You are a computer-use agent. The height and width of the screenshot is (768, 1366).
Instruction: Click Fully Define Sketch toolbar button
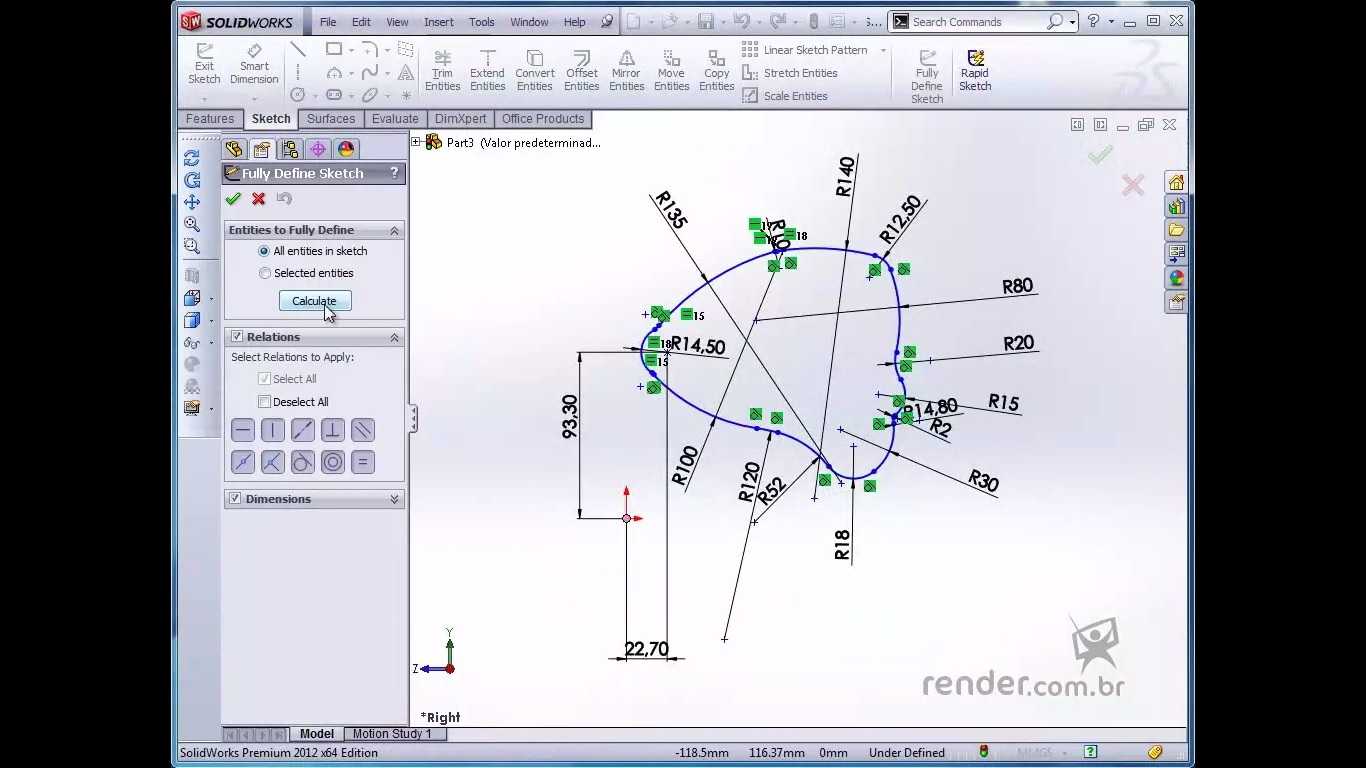(927, 77)
